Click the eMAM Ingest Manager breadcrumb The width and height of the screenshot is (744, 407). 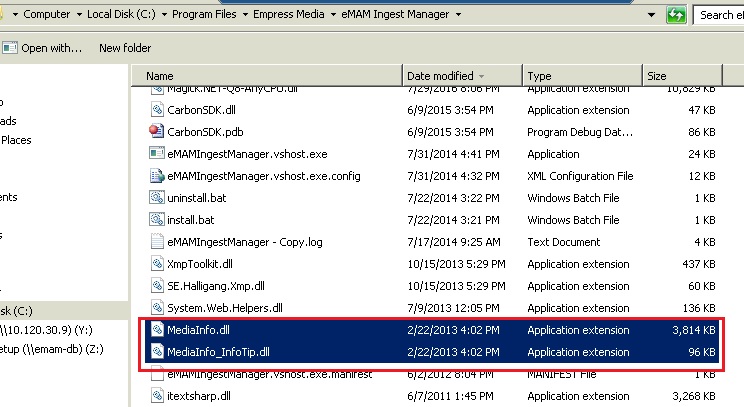tap(395, 14)
